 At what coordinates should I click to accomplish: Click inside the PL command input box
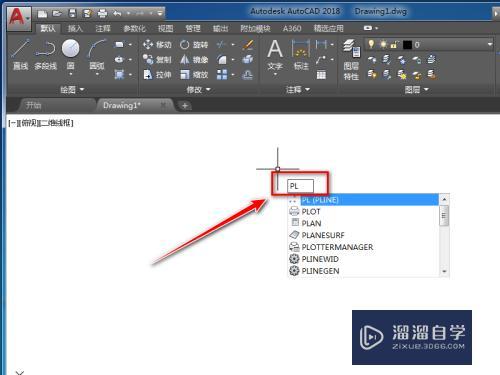coord(300,186)
